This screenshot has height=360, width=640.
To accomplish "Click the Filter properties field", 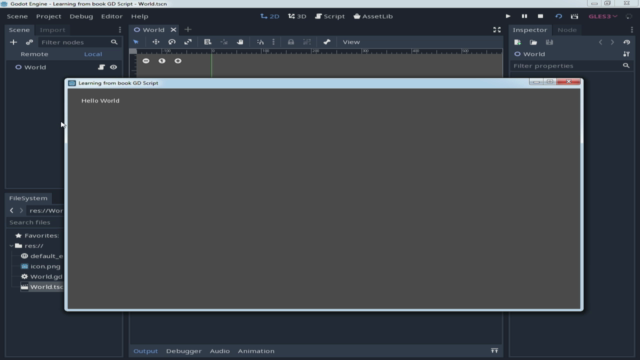I will tap(571, 66).
